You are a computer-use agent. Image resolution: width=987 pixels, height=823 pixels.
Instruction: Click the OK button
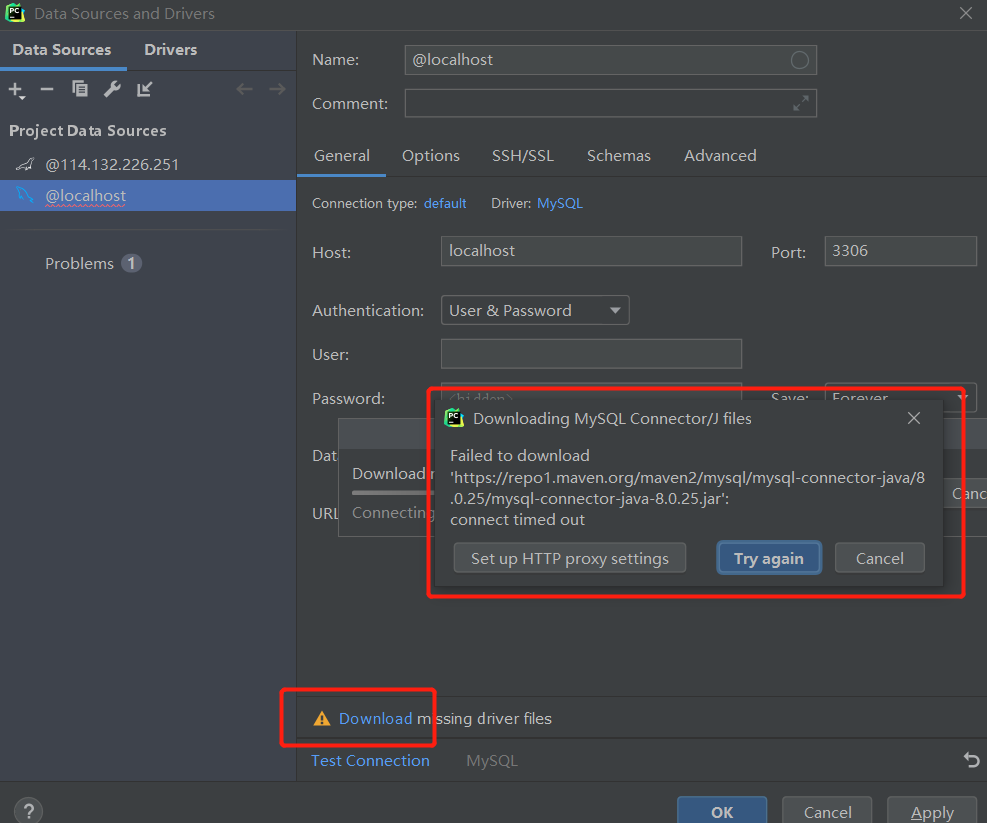[722, 812]
